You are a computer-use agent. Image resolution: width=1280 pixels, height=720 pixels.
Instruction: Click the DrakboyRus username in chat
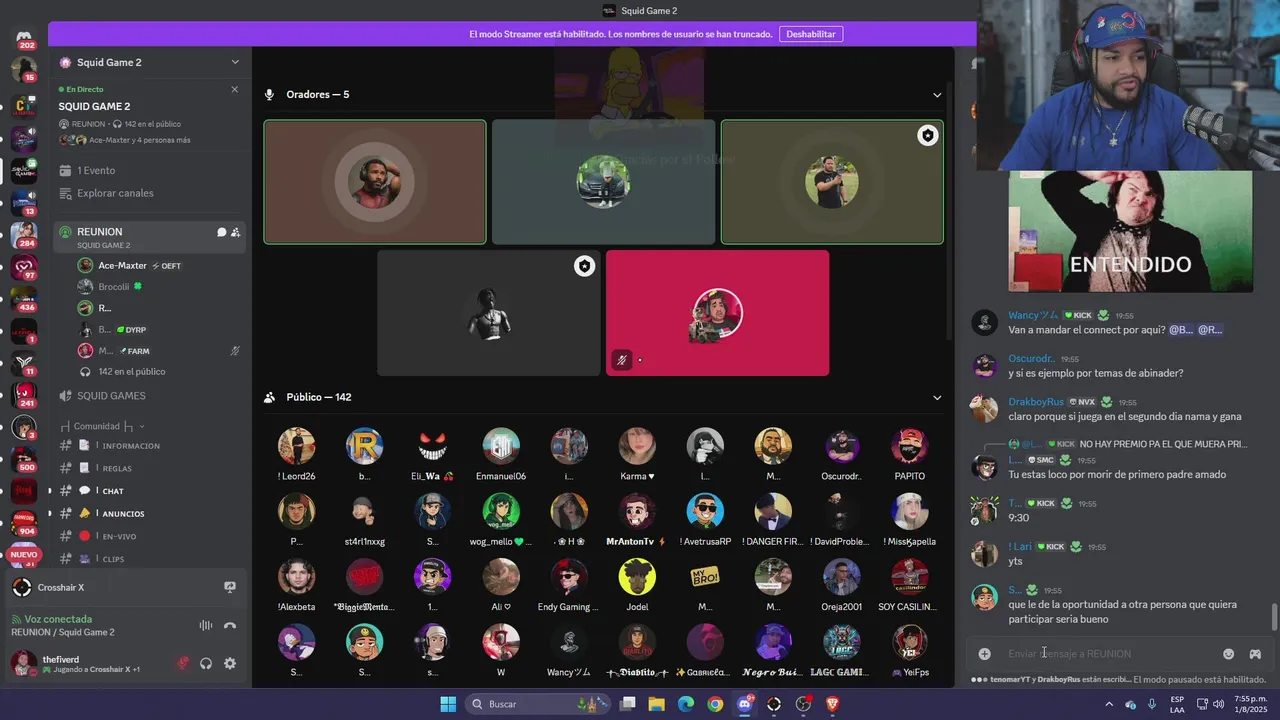pyautogui.click(x=1036, y=402)
